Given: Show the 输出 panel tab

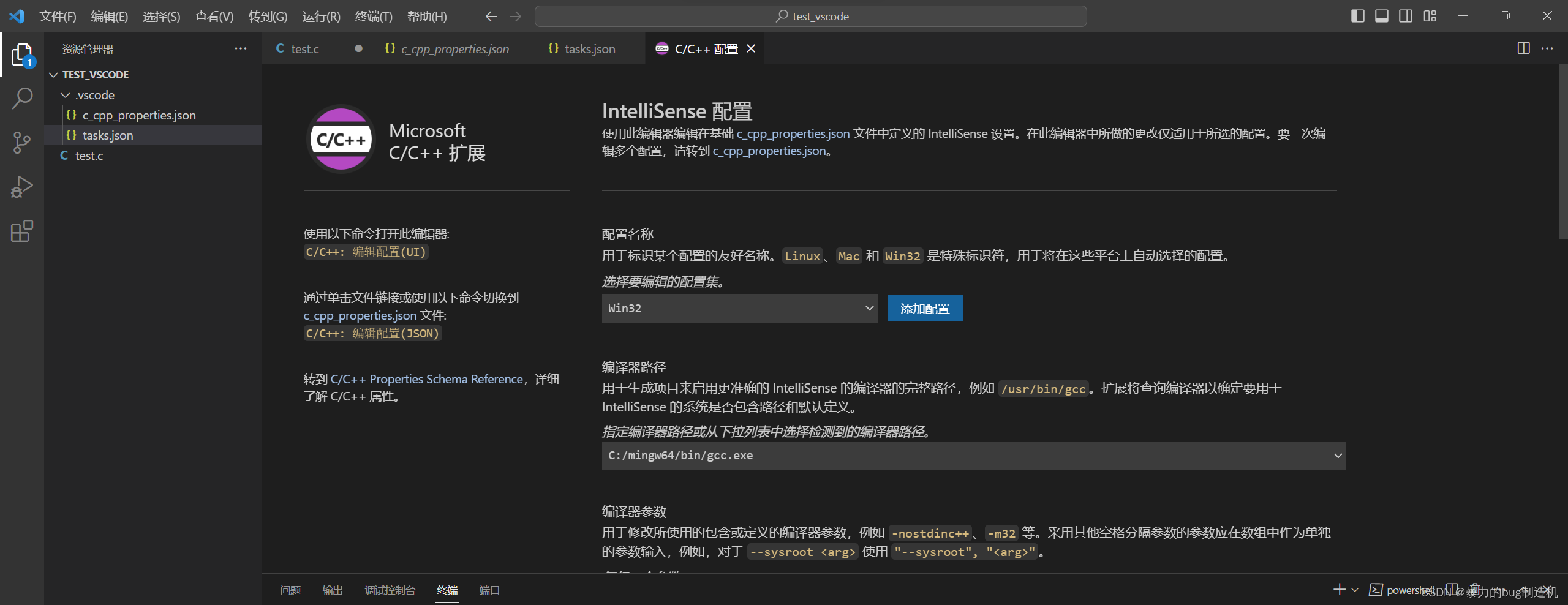Looking at the screenshot, I should pos(333,590).
